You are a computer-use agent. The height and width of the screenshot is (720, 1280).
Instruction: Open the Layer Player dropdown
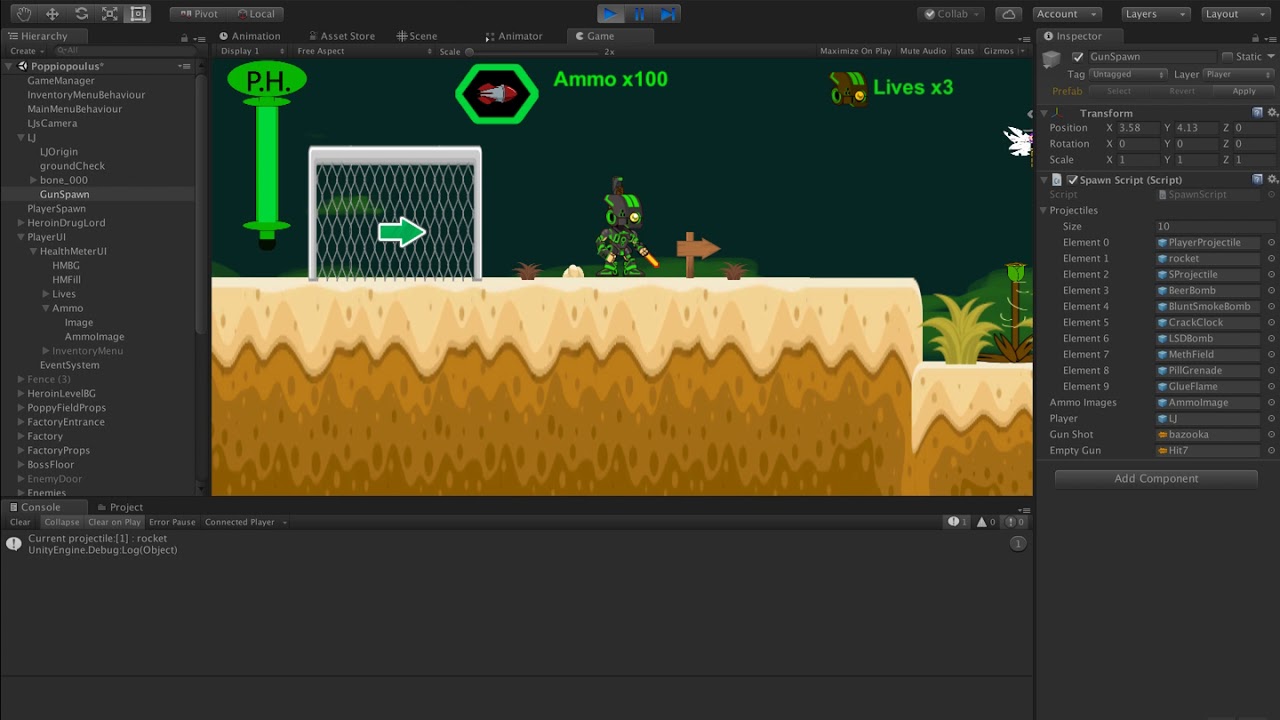tap(1237, 74)
